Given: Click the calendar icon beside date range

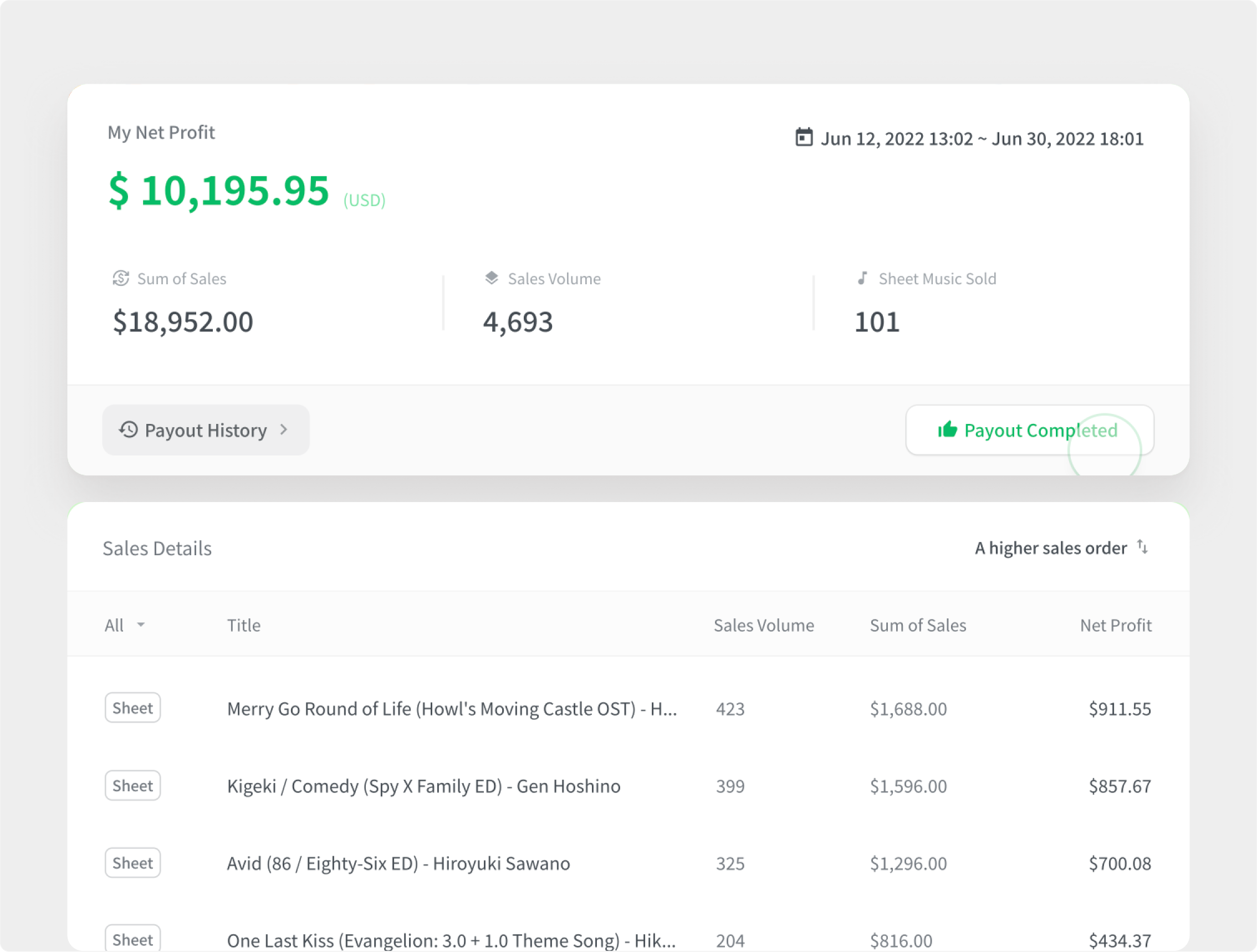Looking at the screenshot, I should 804,137.
